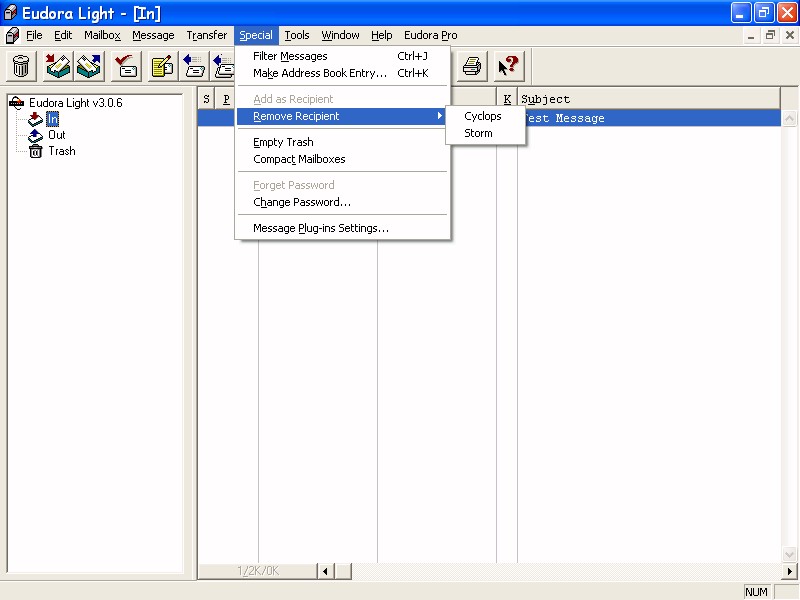800x600 pixels.
Task: Click the Check Mail toolbar icon
Action: pos(126,66)
